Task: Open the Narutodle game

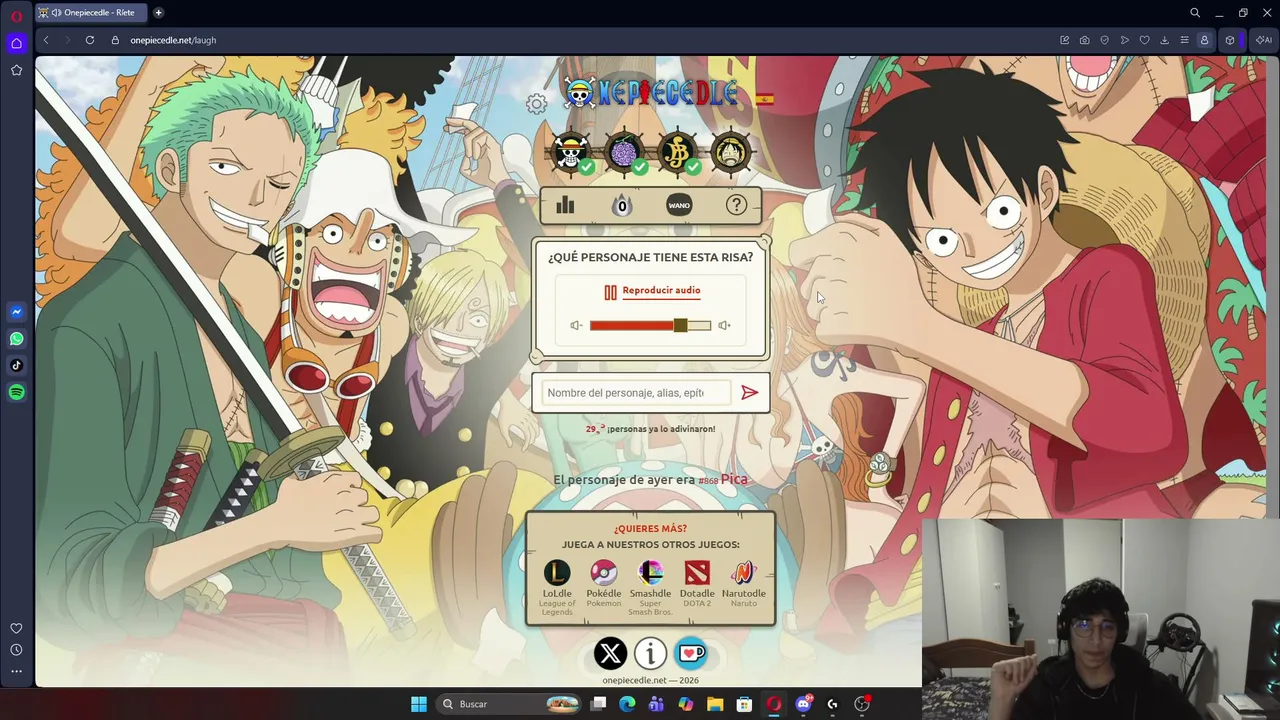Action: click(744, 584)
